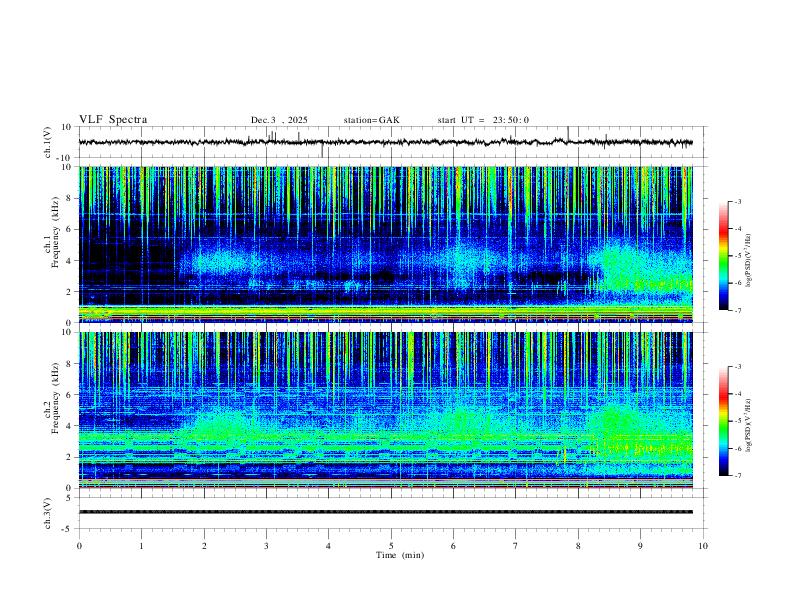Click the ch.1 'Frequency (kHz)' axis label
Image resolution: width=792 pixels, height=612 pixels.
55,232
